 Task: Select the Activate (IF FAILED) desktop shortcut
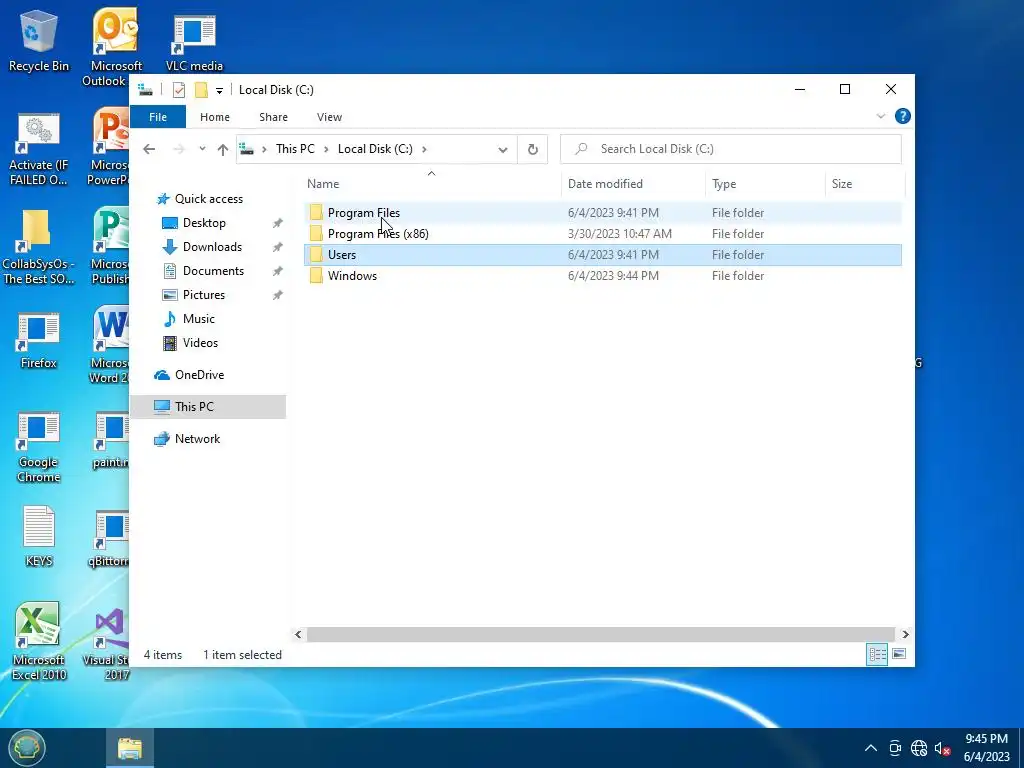pos(39,150)
